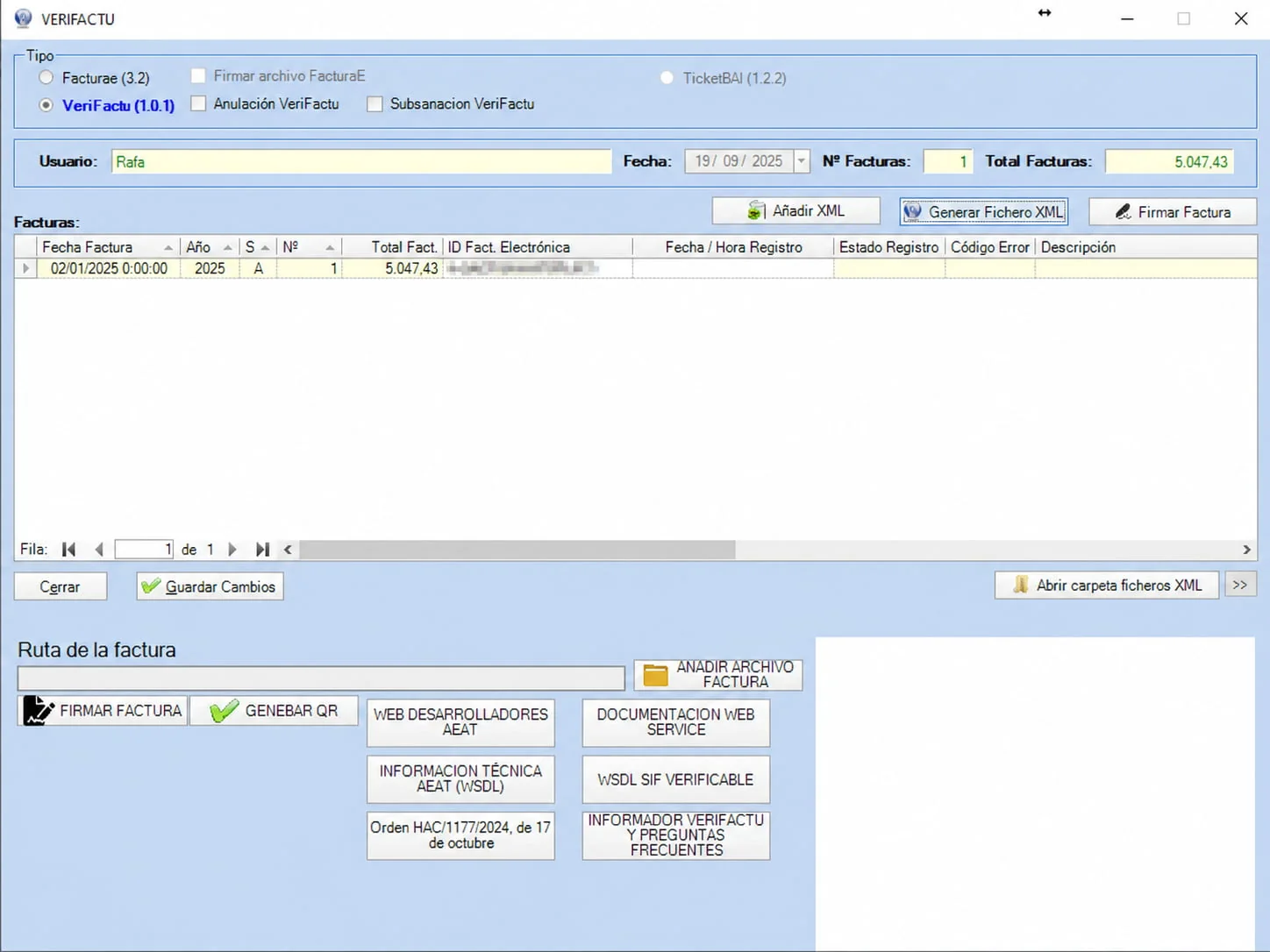Click the Cerrar button

pyautogui.click(x=61, y=586)
